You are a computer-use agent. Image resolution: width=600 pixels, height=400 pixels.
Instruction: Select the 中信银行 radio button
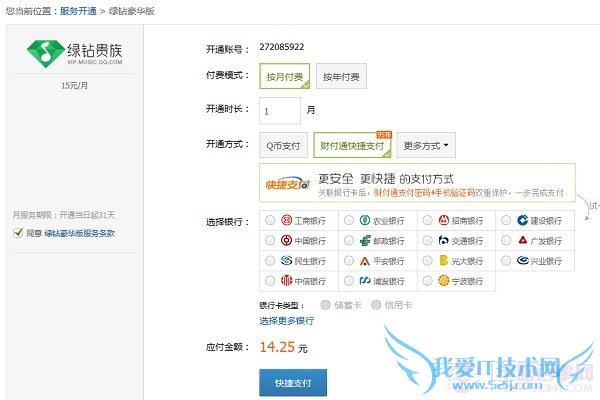[270, 281]
